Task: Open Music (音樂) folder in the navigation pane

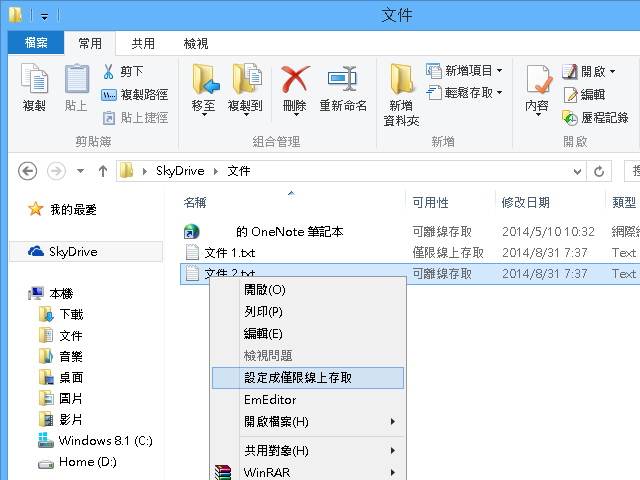Action: [x=61, y=356]
